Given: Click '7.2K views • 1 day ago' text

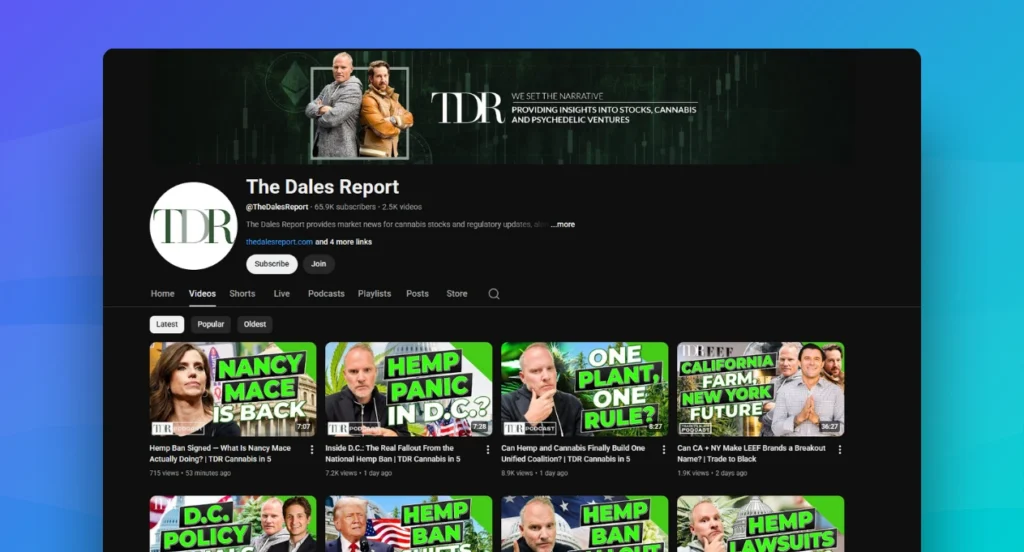Looking at the screenshot, I should [x=359, y=473].
